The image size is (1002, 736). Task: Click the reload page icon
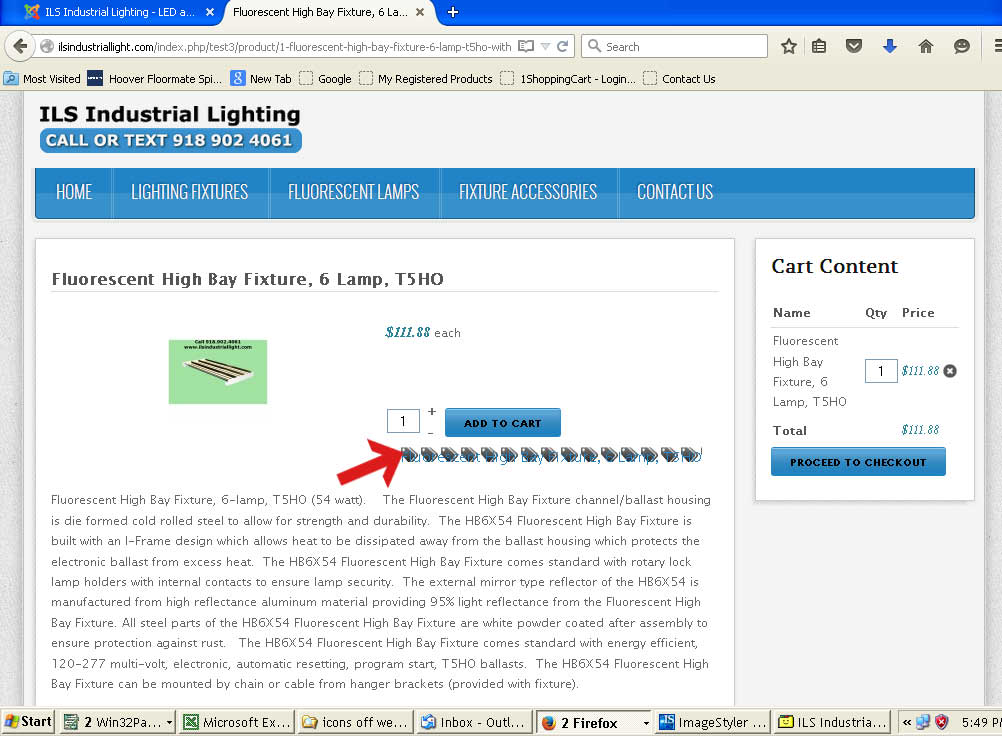[562, 47]
